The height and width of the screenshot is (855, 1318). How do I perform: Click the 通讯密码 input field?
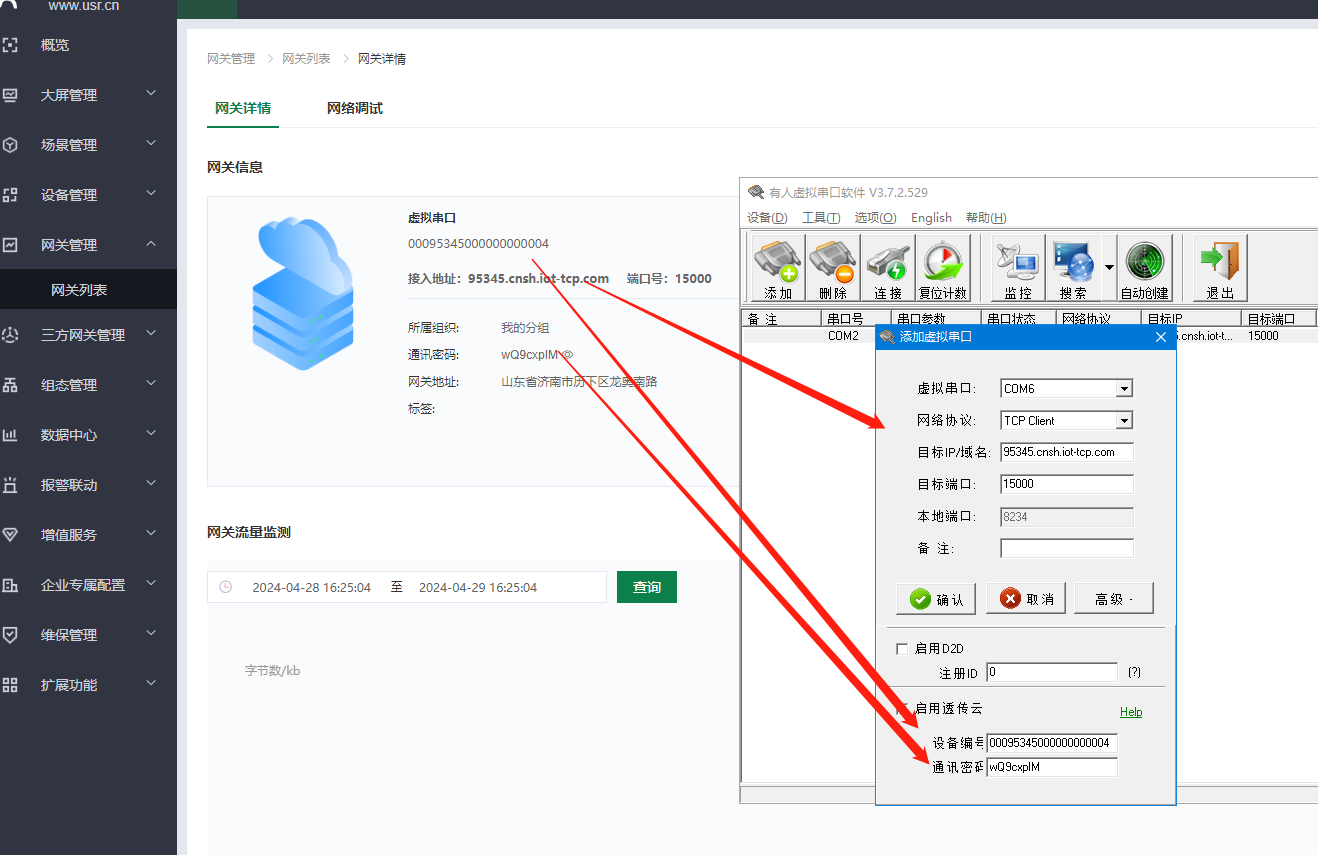(1052, 767)
